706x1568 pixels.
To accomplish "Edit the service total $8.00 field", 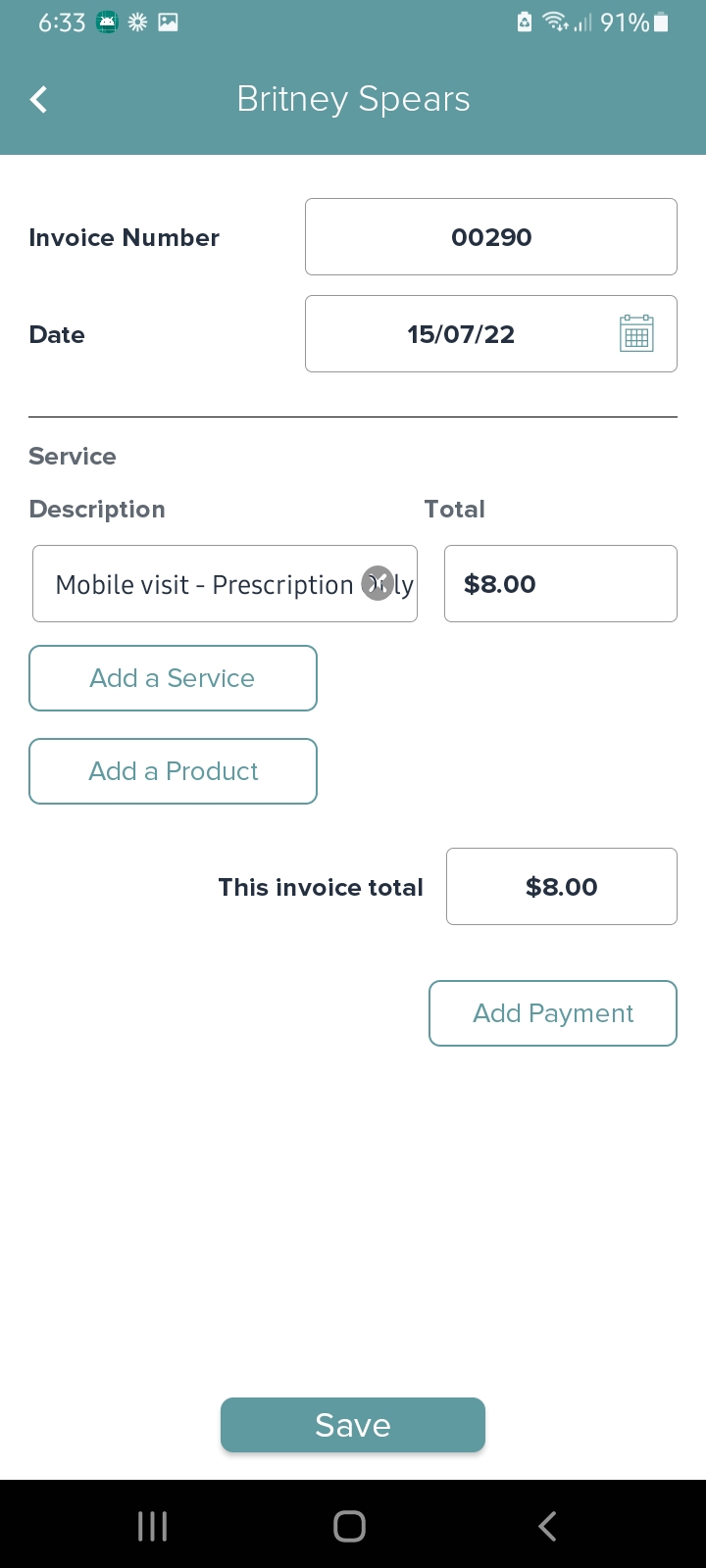I will 560,584.
